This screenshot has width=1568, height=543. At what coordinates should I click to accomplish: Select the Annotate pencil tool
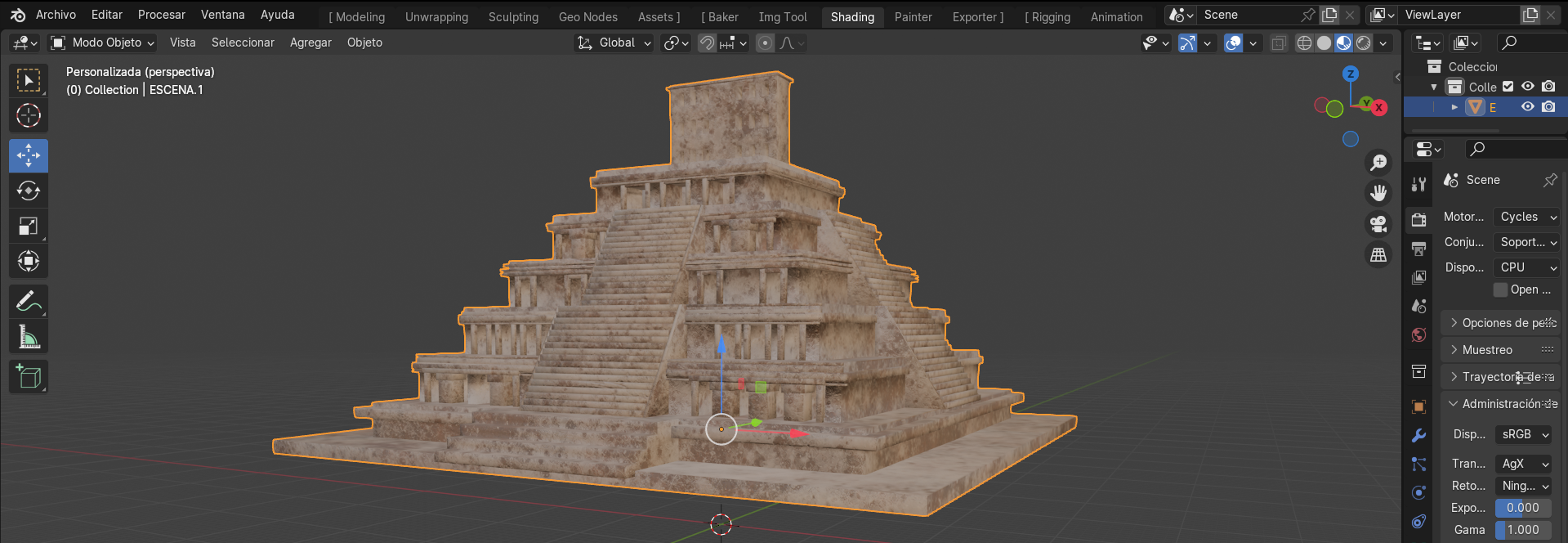click(29, 302)
